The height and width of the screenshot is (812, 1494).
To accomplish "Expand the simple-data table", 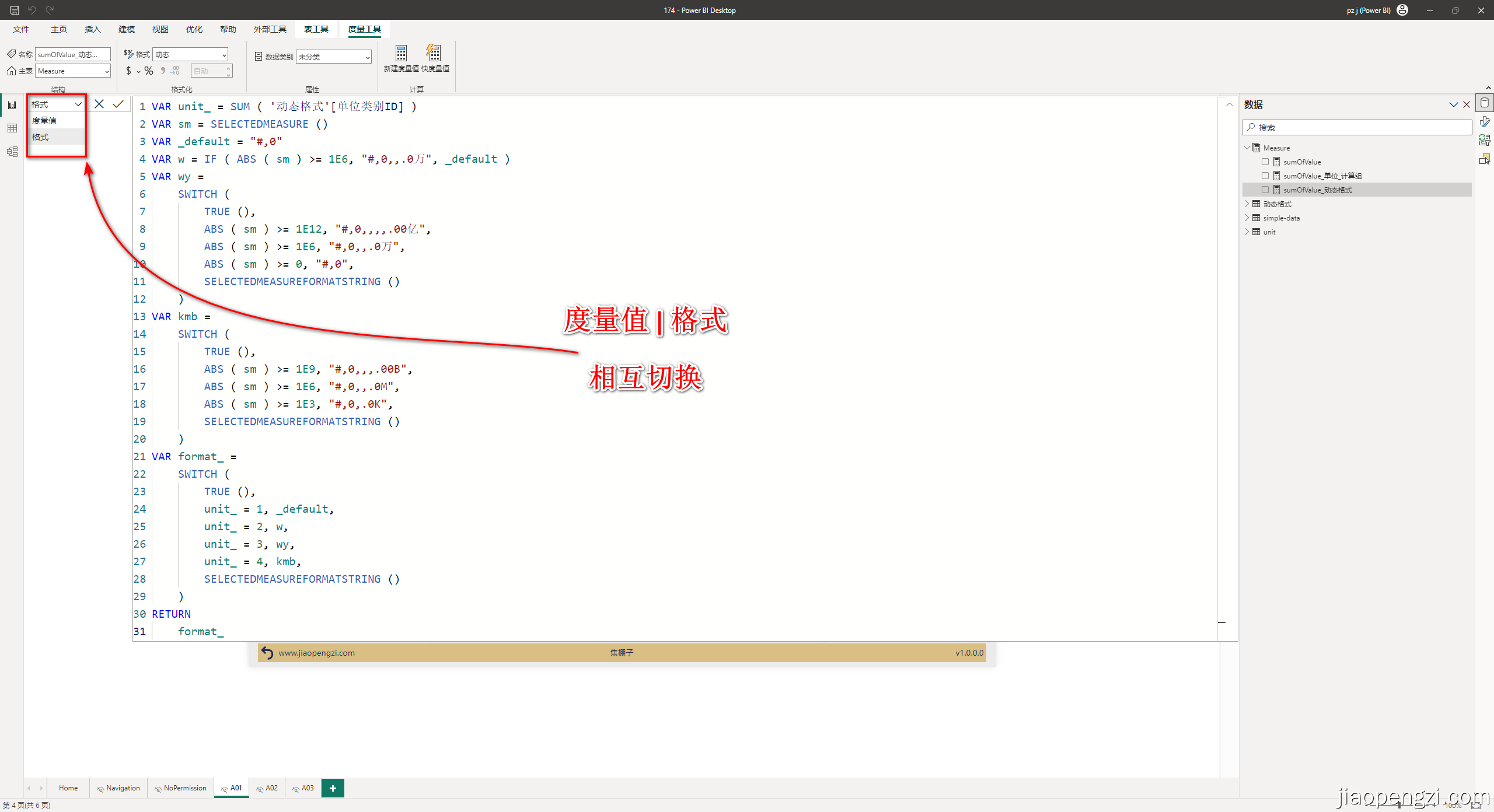I will (x=1247, y=218).
